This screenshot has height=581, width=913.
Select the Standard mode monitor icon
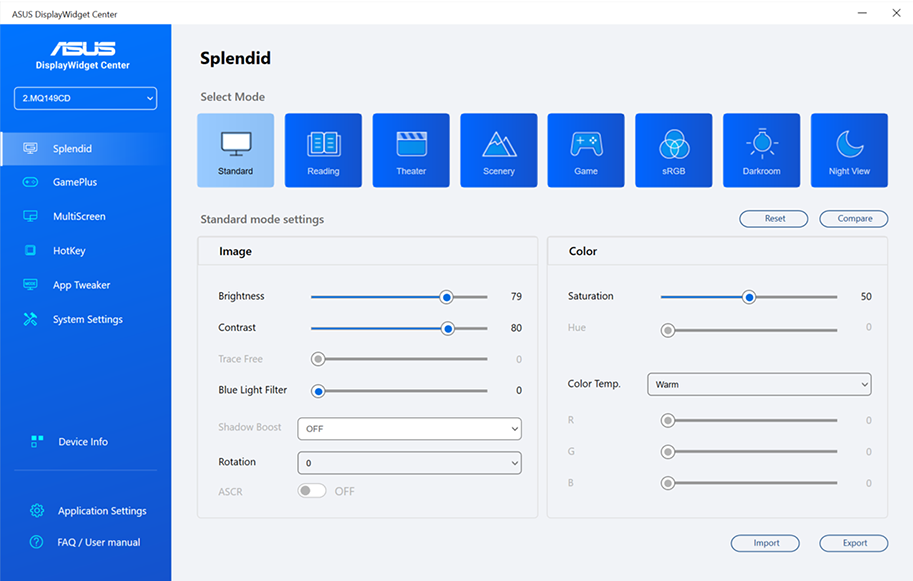(x=235, y=145)
